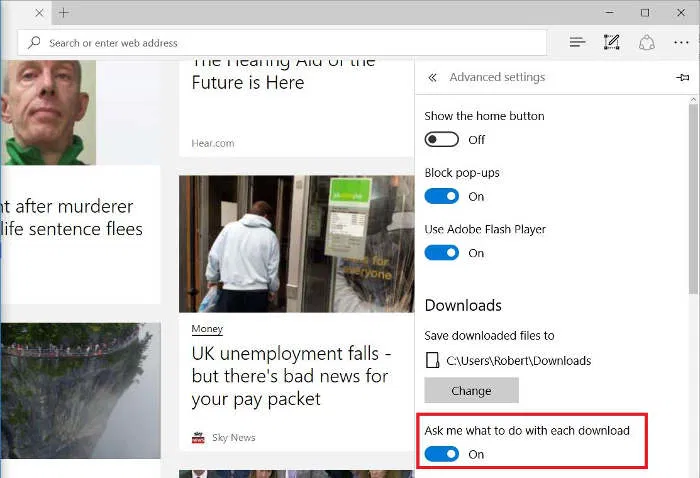Screen dimensions: 700x478
Task: Maximize the Edge browser window
Action: click(x=645, y=12)
